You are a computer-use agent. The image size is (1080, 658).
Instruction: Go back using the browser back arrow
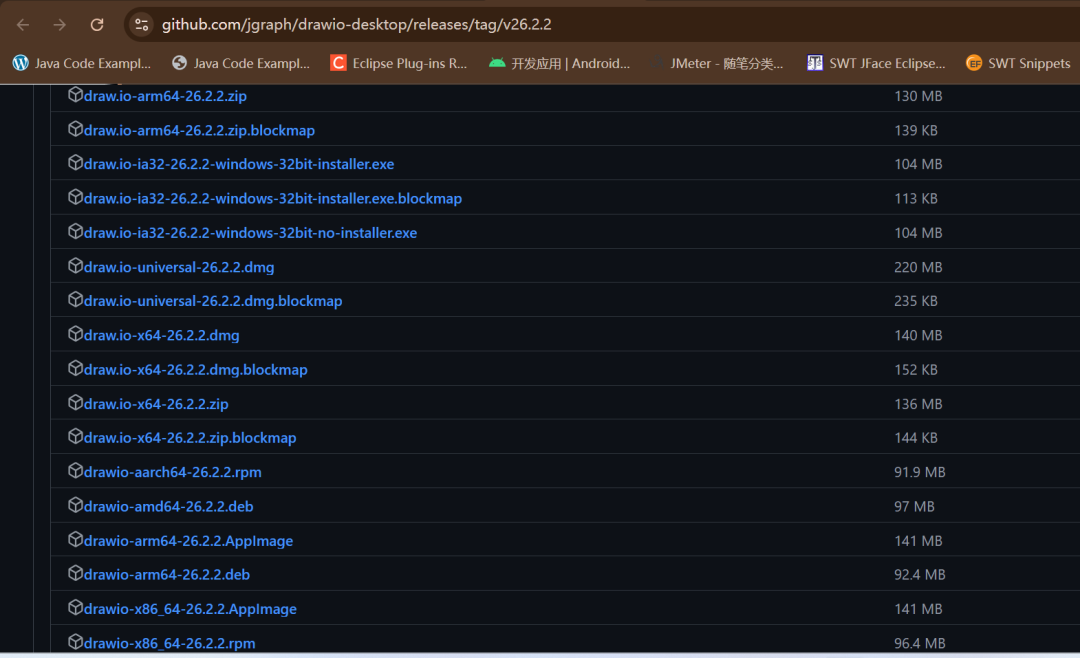[x=23, y=25]
